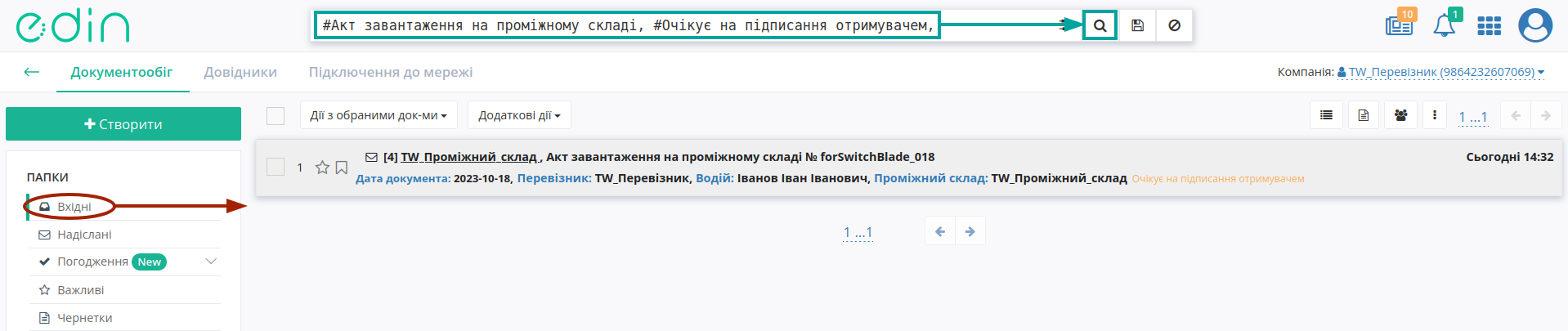The height and width of the screenshot is (331, 1568).
Task: Click the document view icon
Action: [1363, 115]
